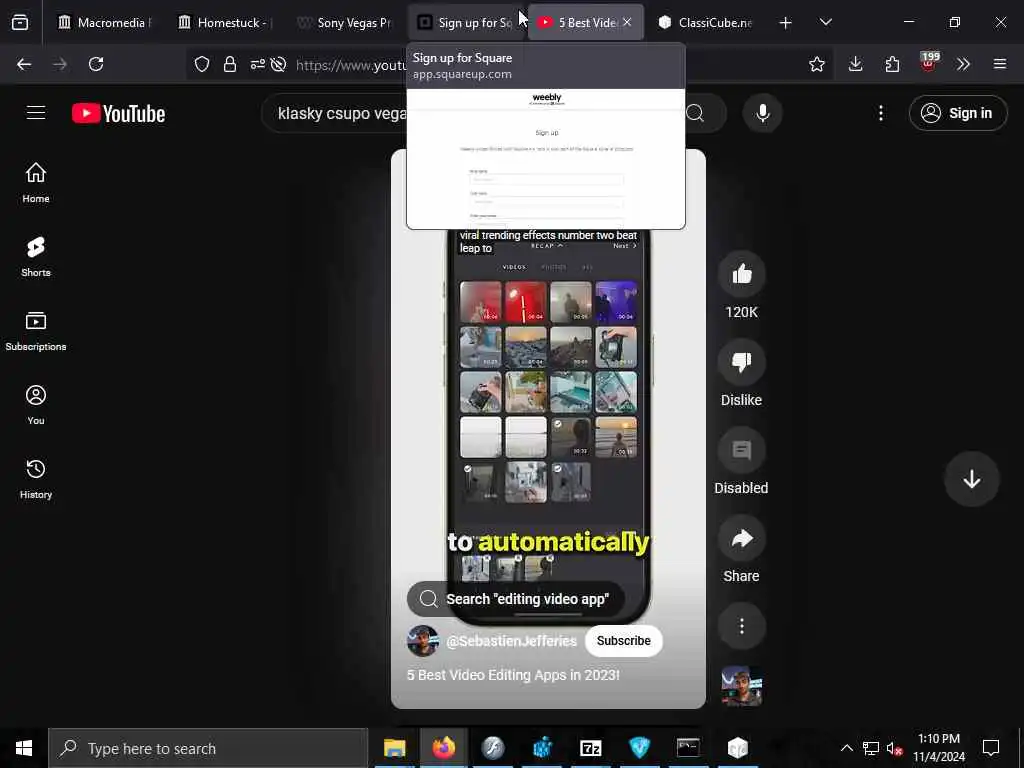Open YouTube settings three-dot menu
The image size is (1024, 768).
pyautogui.click(x=880, y=113)
